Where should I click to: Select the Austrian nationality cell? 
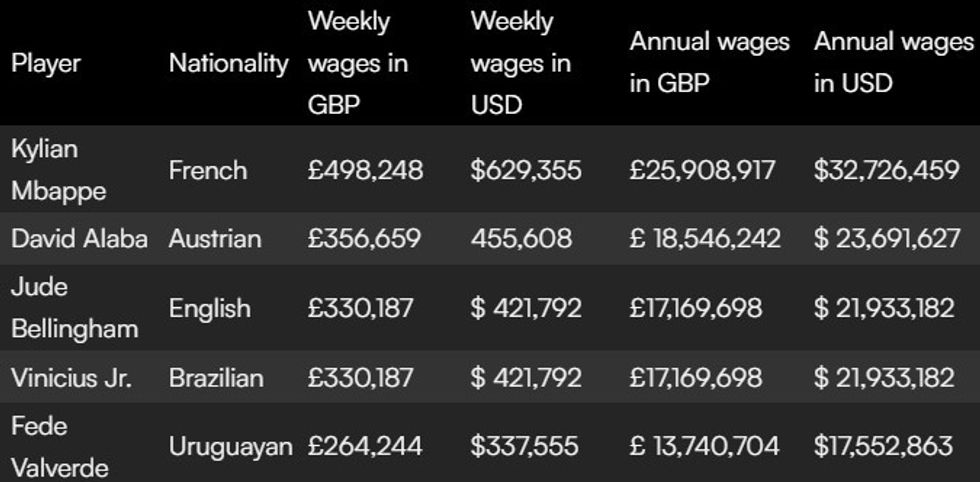[215, 239]
